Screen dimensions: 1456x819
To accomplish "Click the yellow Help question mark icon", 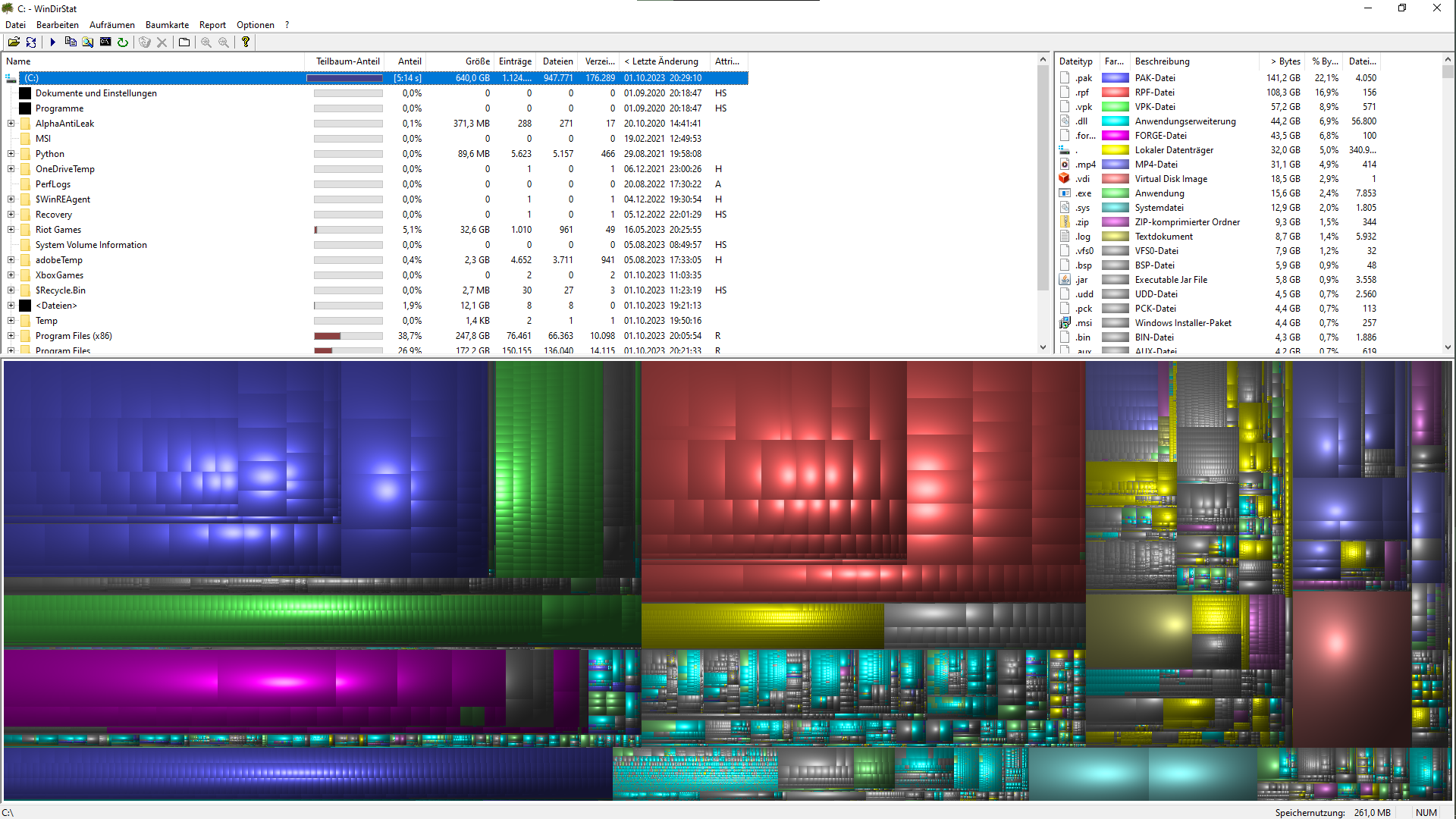I will [246, 42].
